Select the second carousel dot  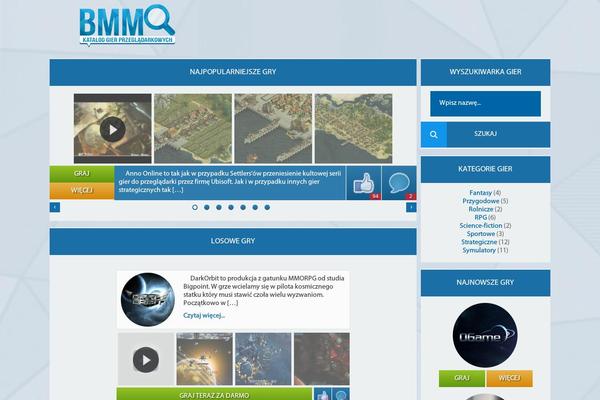tap(207, 207)
